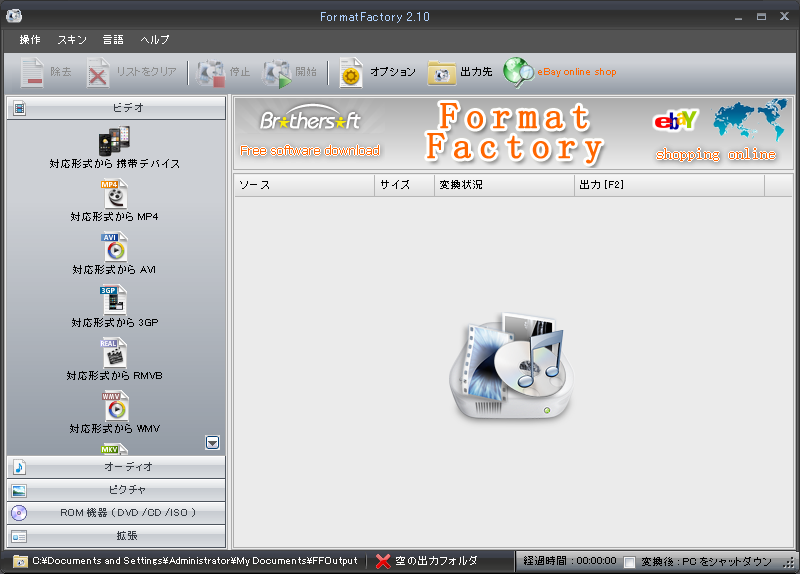The image size is (800, 574).
Task: Click 対応形式から RMVB label
Action: coord(114,376)
